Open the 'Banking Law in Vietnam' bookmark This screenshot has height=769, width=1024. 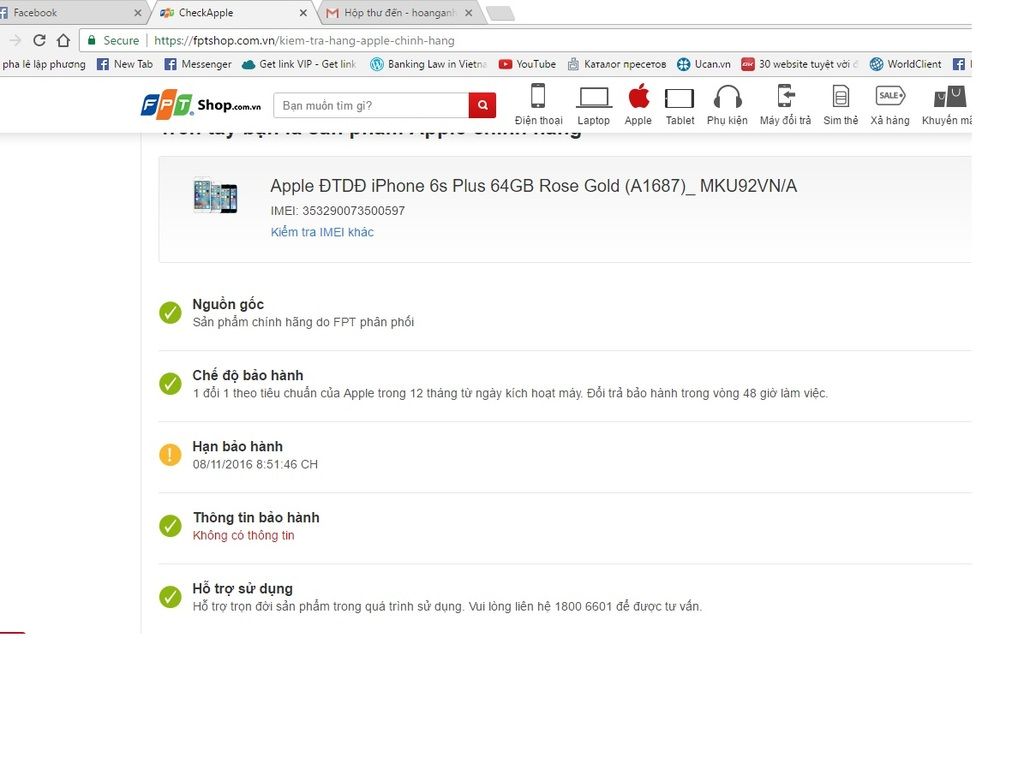428,64
